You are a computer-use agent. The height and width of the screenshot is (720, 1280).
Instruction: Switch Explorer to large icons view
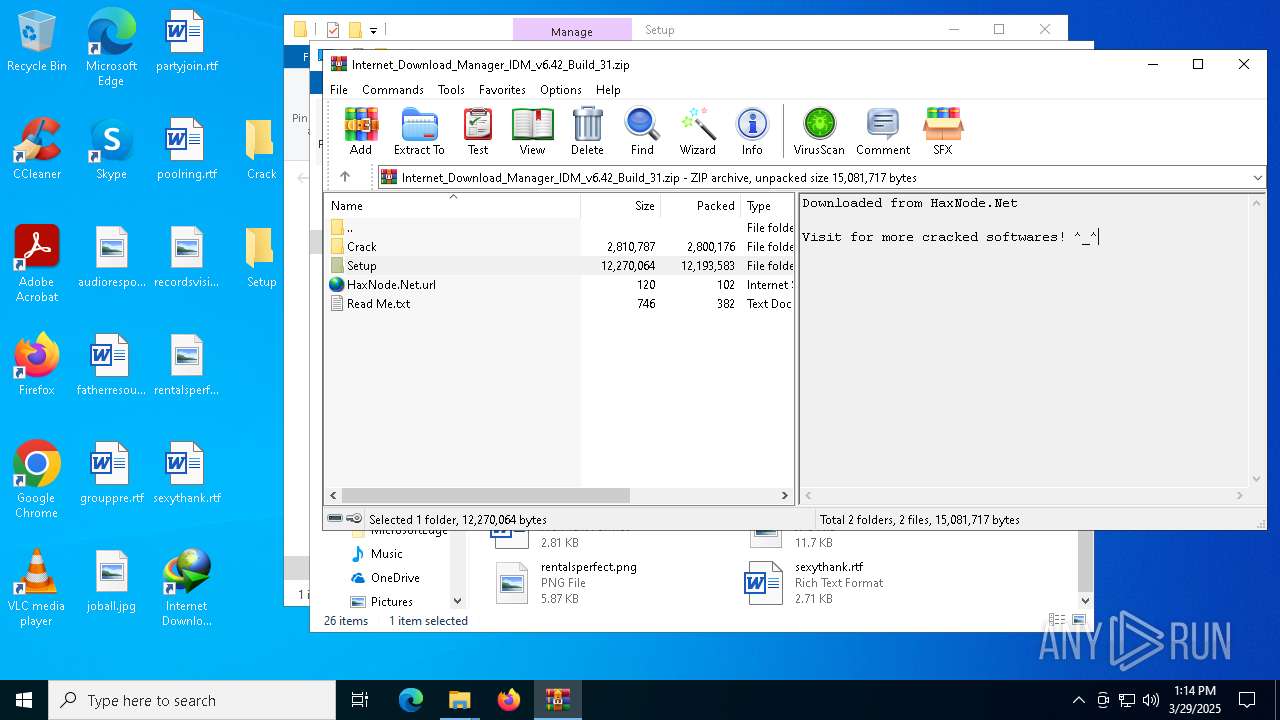pos(1079,621)
